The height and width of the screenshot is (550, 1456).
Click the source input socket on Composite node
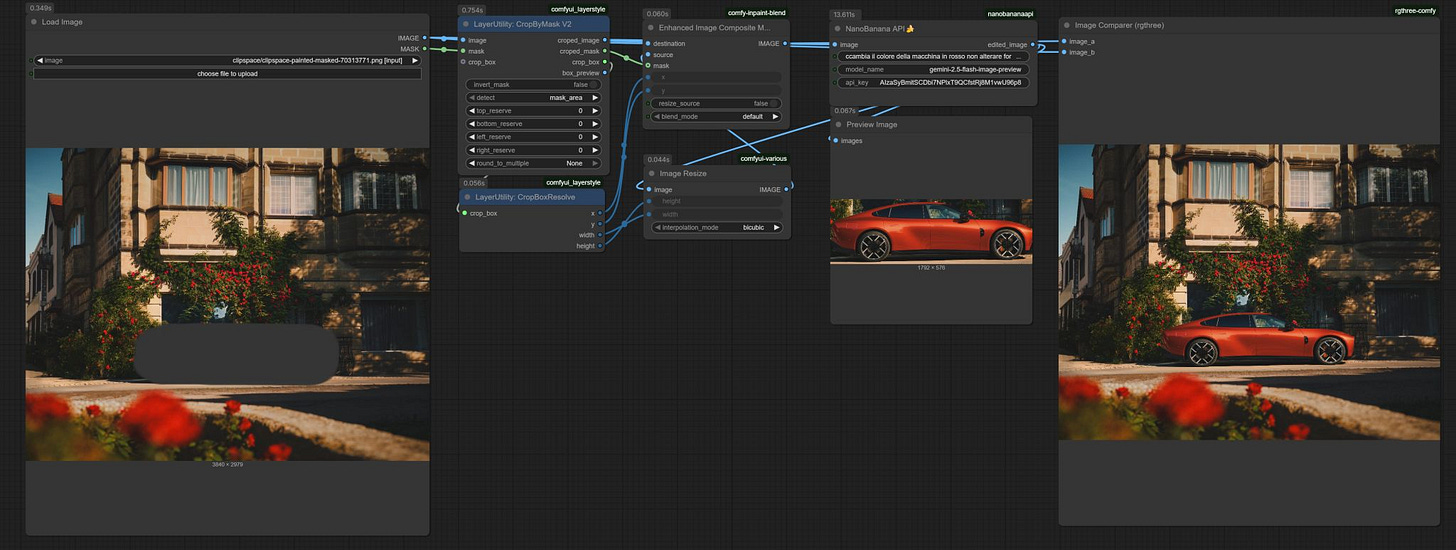647,55
